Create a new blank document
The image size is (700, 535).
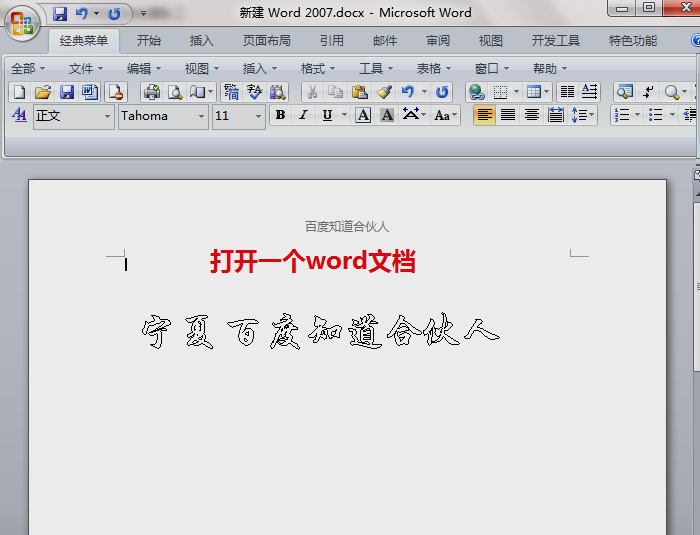pos(19,92)
